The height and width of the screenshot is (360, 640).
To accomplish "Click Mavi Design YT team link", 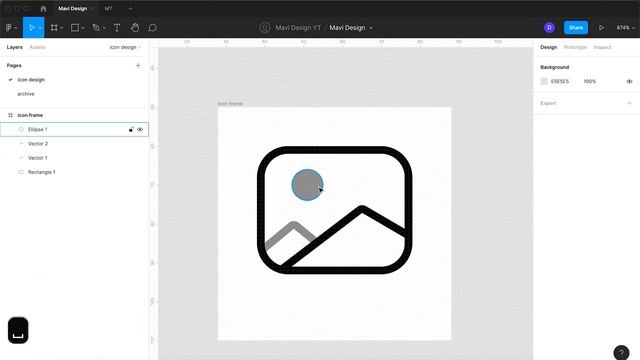I will (x=298, y=28).
